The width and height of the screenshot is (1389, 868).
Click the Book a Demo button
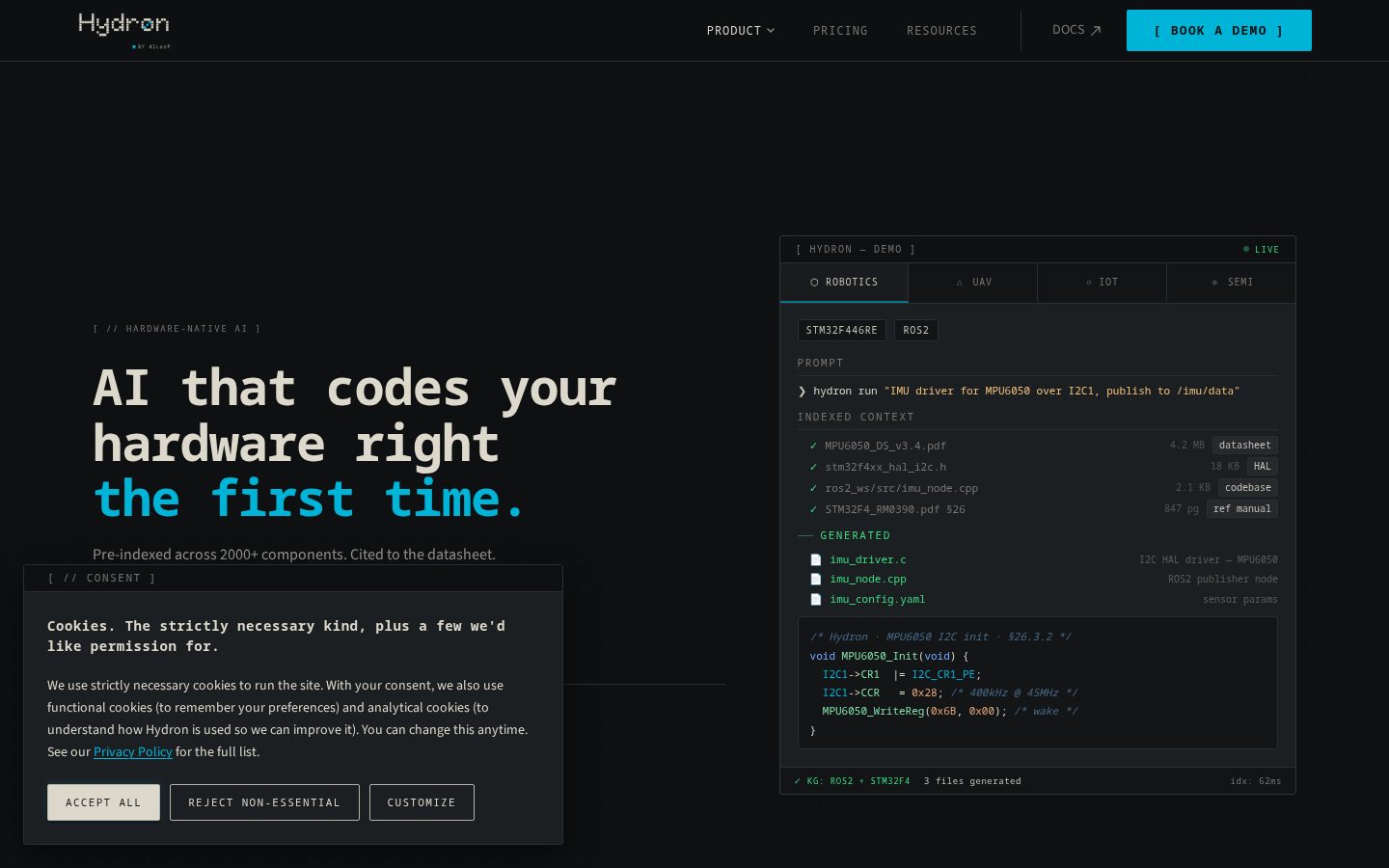(x=1219, y=30)
